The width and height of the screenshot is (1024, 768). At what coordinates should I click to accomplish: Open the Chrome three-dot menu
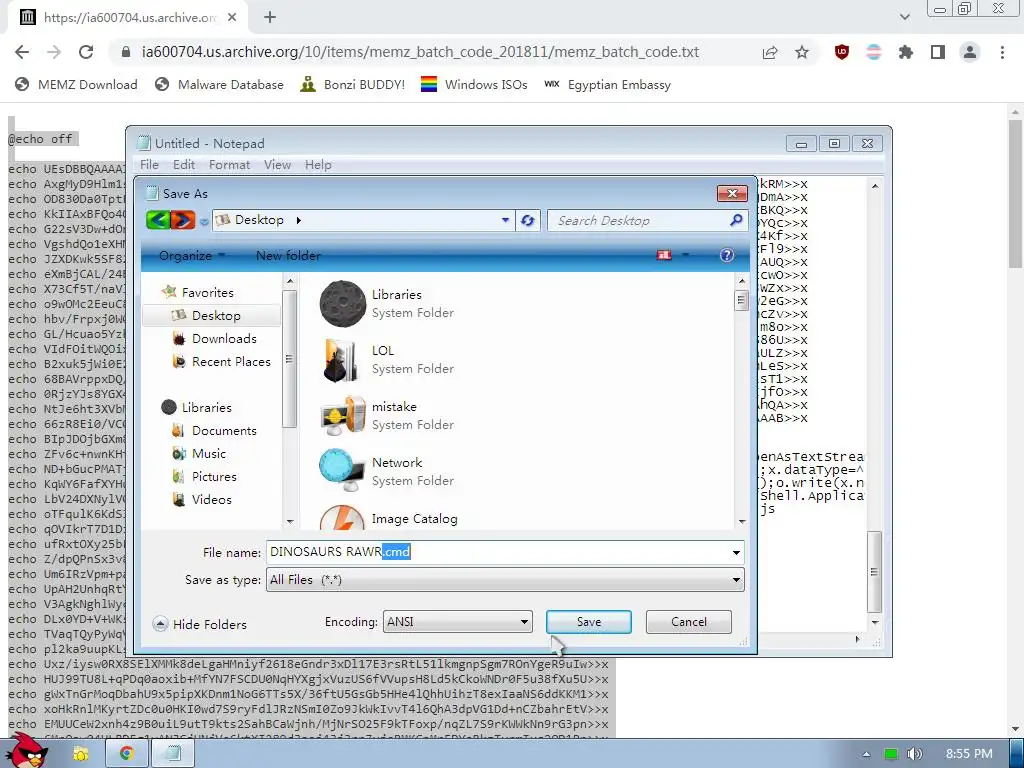tap(1002, 52)
